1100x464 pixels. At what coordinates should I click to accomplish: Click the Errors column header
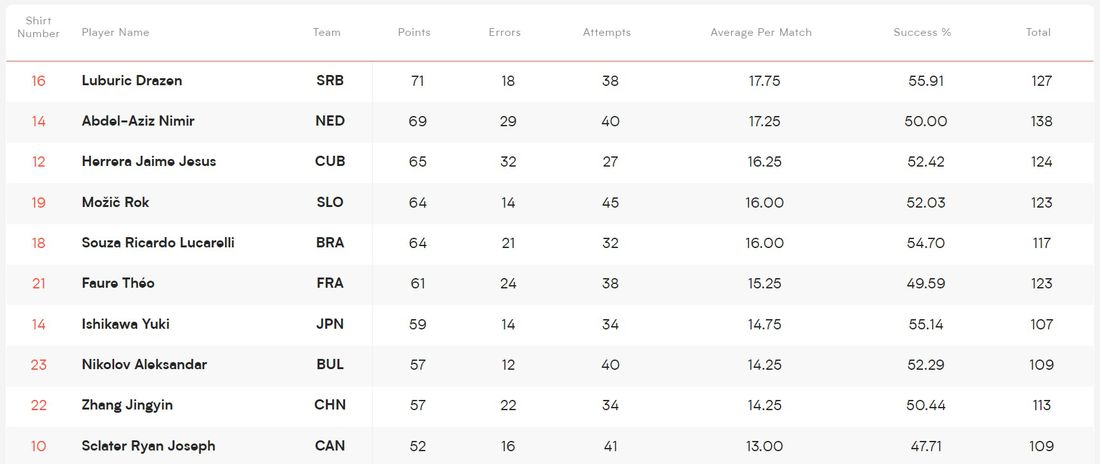(504, 32)
